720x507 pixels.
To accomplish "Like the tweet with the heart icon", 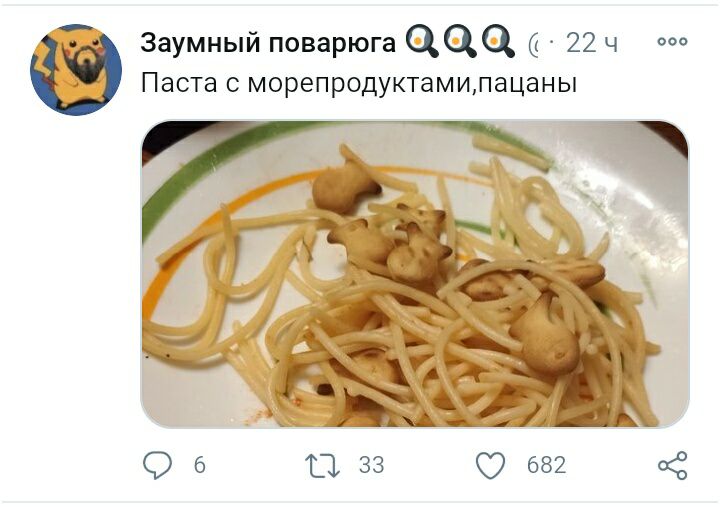I will tap(490, 465).
